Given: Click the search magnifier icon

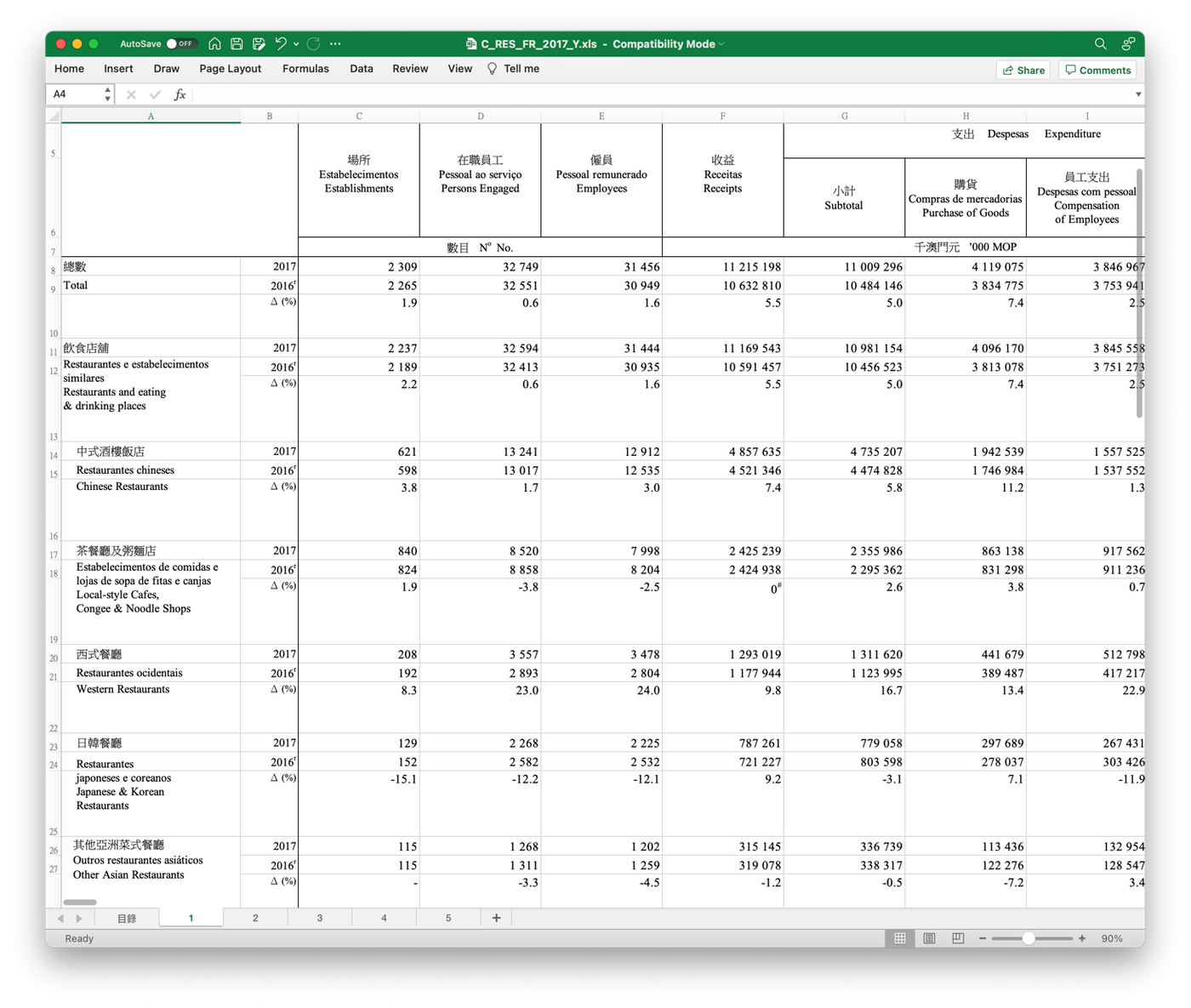Looking at the screenshot, I should (x=1100, y=43).
